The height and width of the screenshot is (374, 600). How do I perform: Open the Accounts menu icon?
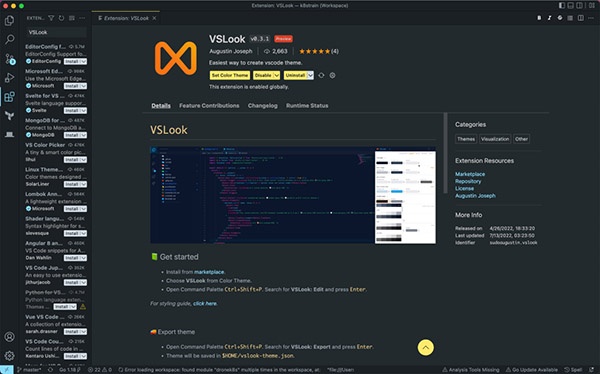coord(10,337)
